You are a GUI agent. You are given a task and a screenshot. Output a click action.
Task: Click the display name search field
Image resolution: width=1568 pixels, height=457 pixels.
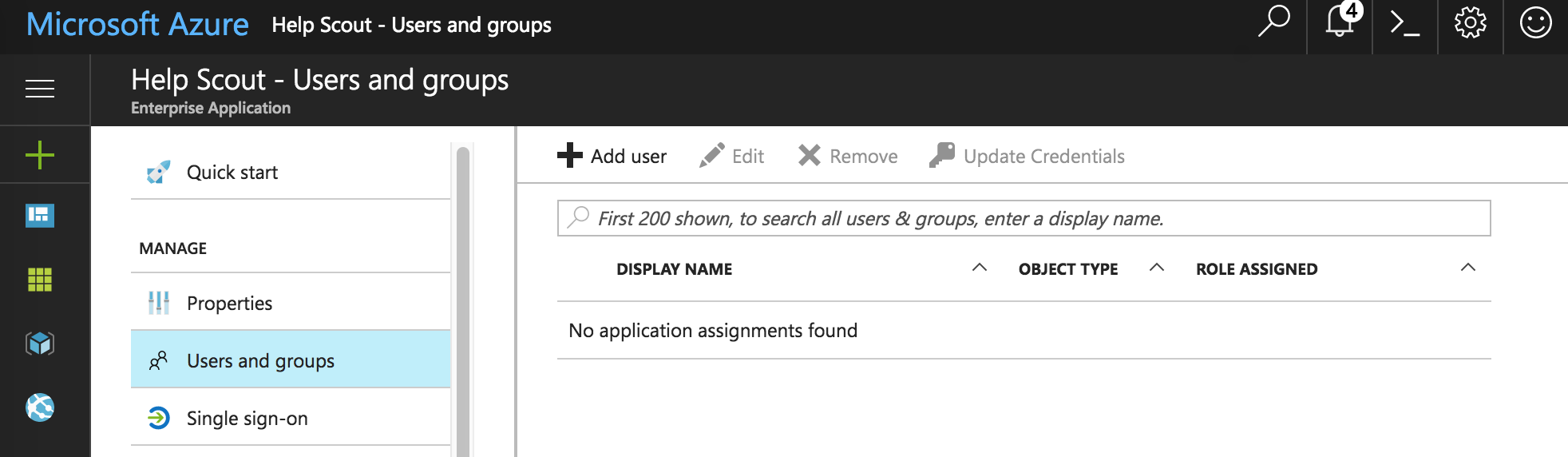tap(1024, 219)
